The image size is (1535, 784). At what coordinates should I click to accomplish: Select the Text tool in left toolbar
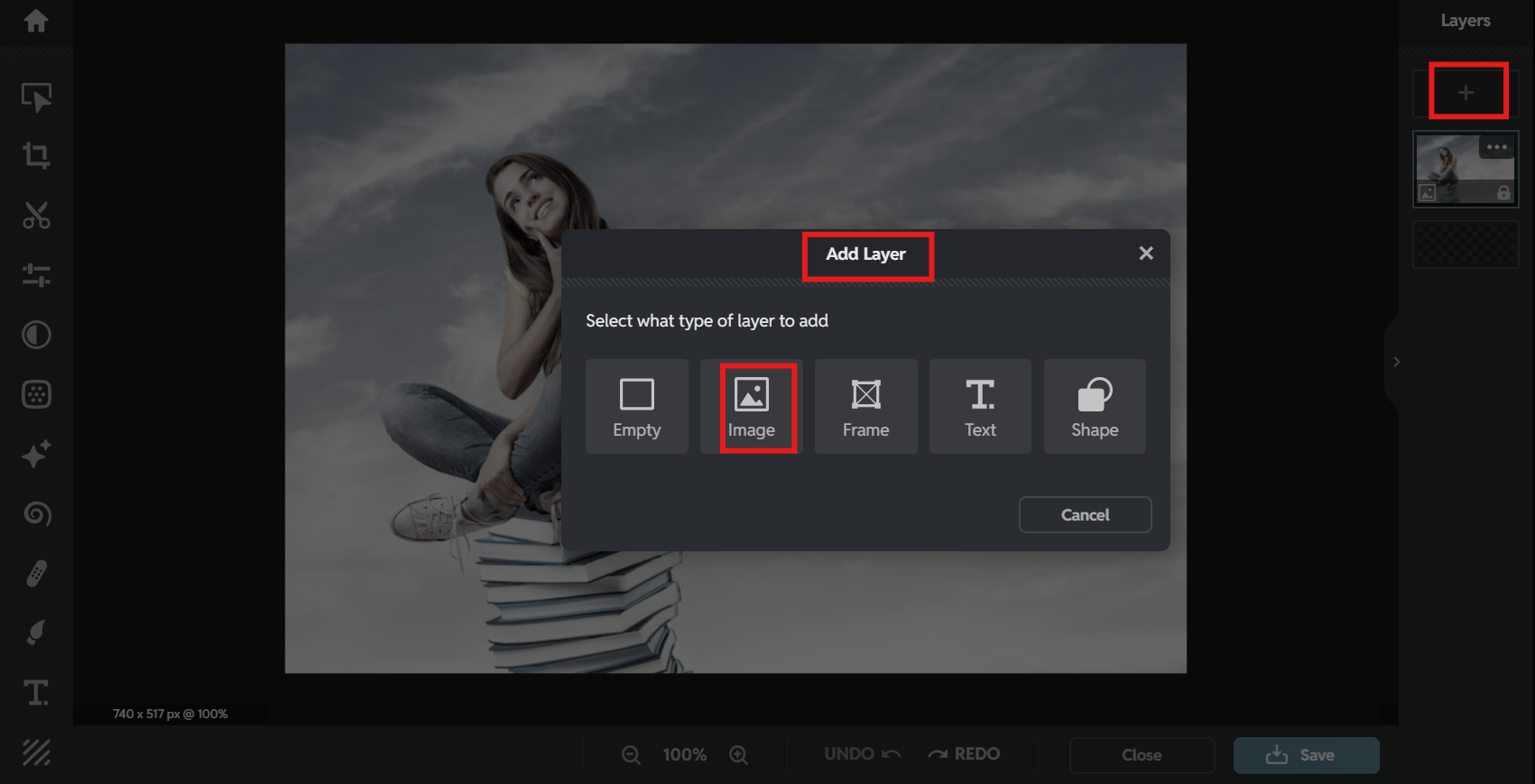(36, 693)
